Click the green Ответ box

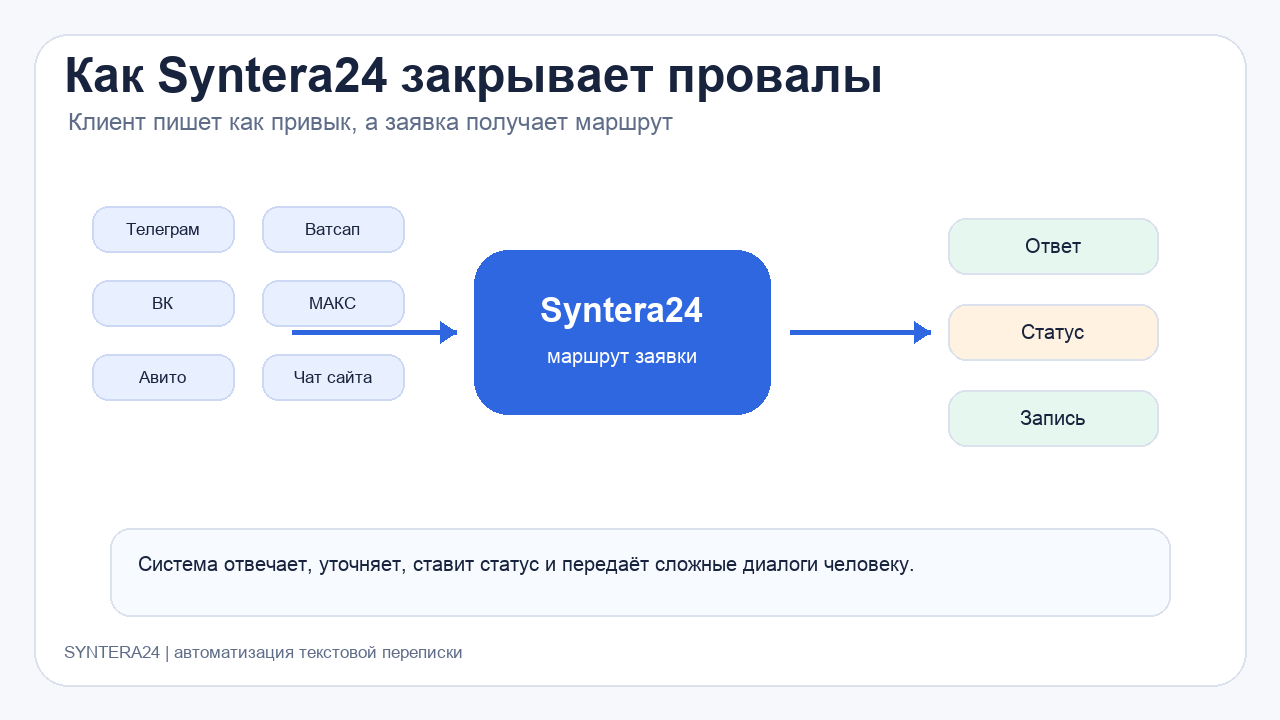[1053, 246]
